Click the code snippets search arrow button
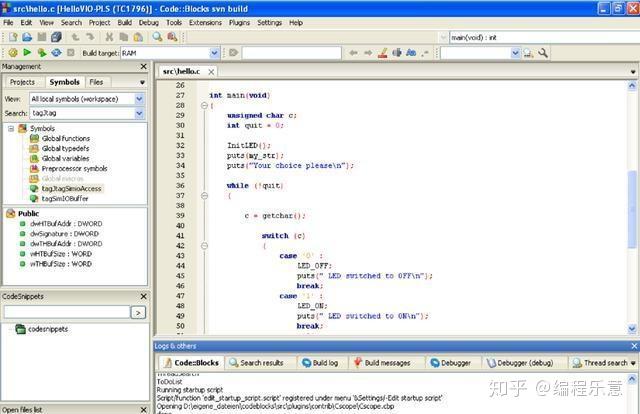 pyautogui.click(x=138, y=312)
